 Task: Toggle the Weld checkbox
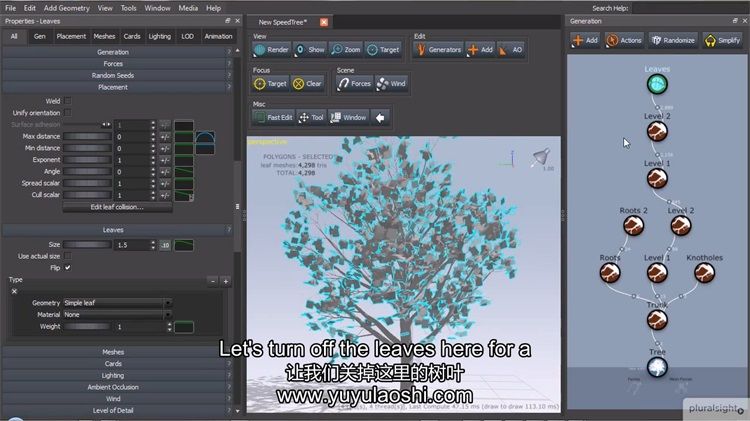pyautogui.click(x=67, y=101)
